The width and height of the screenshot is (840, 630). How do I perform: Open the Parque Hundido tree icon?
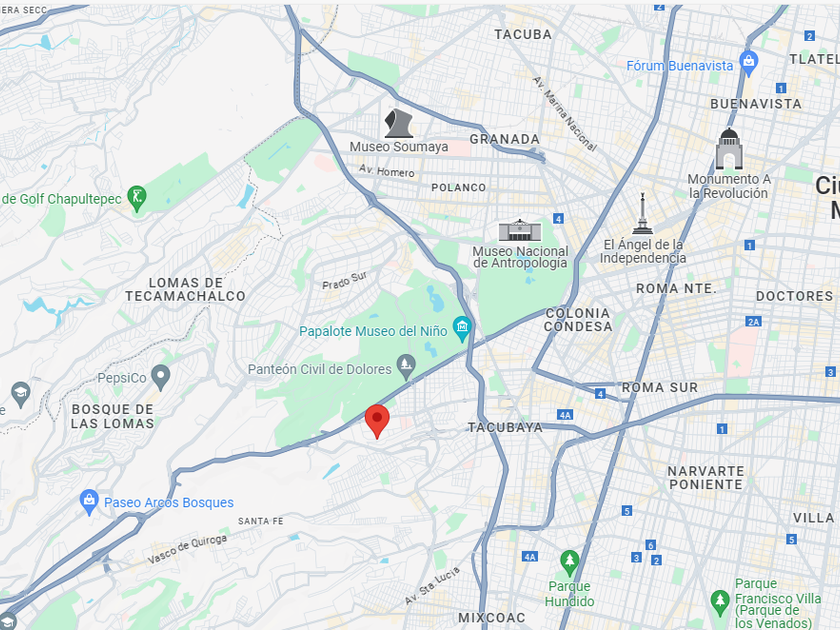[569, 564]
